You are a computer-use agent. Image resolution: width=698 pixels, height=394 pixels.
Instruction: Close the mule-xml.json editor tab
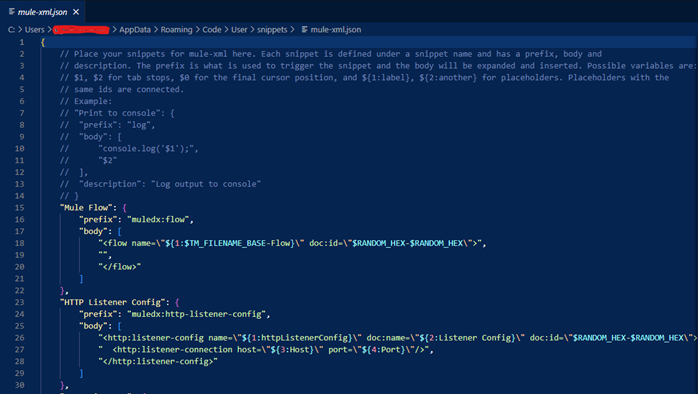coord(76,12)
